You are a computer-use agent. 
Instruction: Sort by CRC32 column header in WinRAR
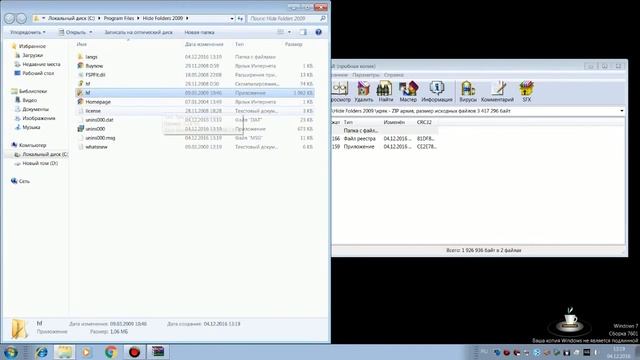coord(424,122)
